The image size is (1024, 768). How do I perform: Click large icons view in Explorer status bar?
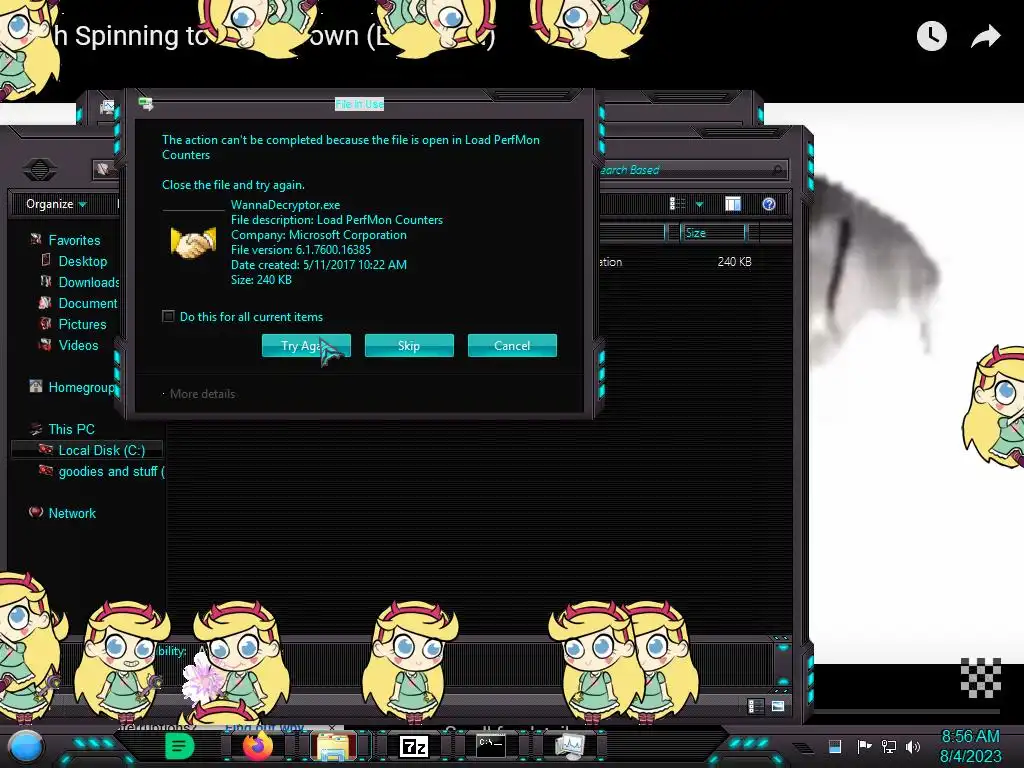[x=778, y=706]
